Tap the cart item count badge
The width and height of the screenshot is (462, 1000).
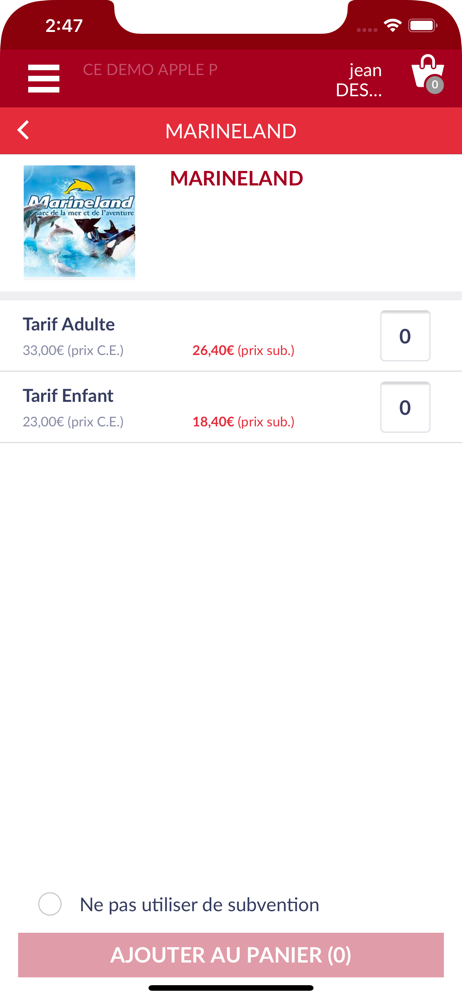click(x=435, y=84)
